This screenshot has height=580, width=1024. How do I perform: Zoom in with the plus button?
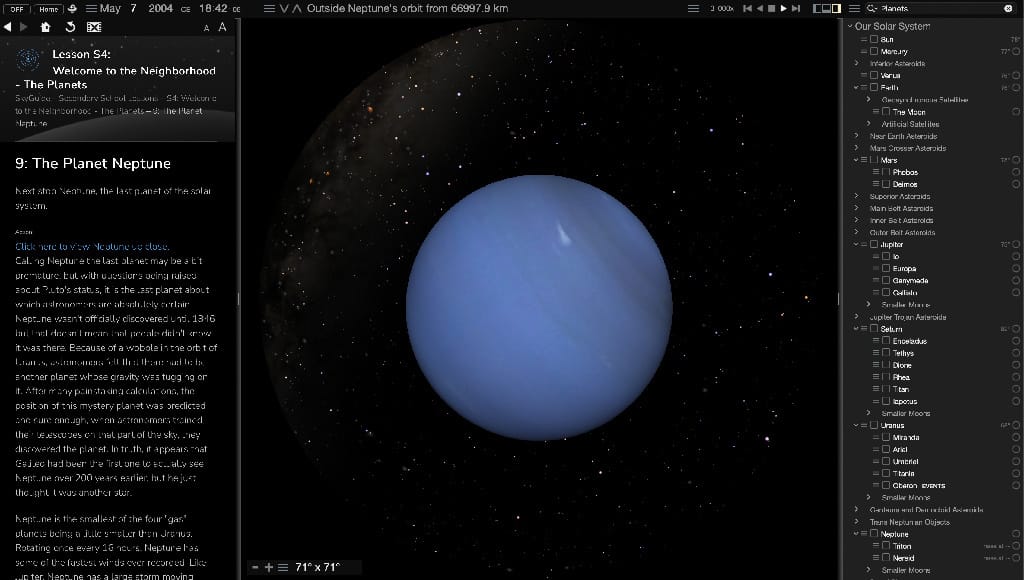pyautogui.click(x=268, y=567)
